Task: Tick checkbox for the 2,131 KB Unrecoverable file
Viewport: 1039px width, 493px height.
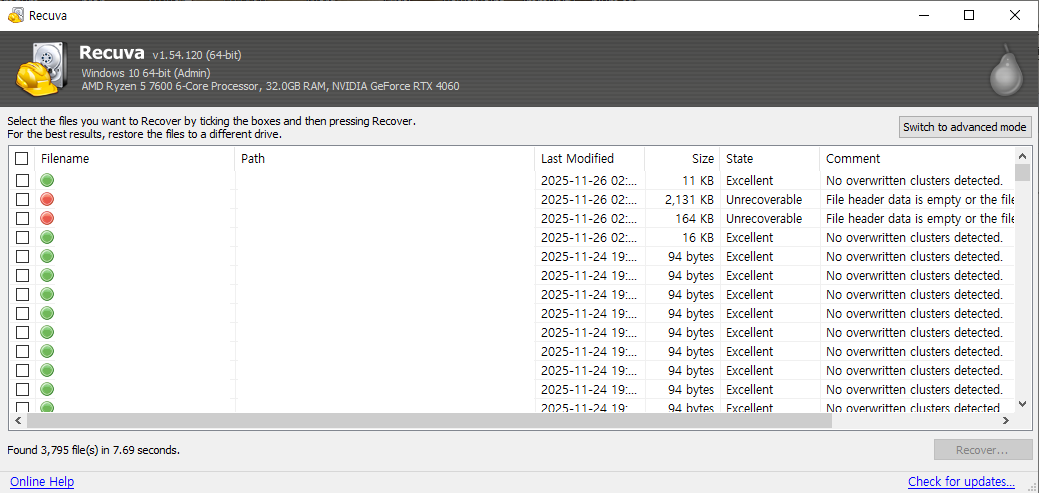Action: (x=22, y=200)
